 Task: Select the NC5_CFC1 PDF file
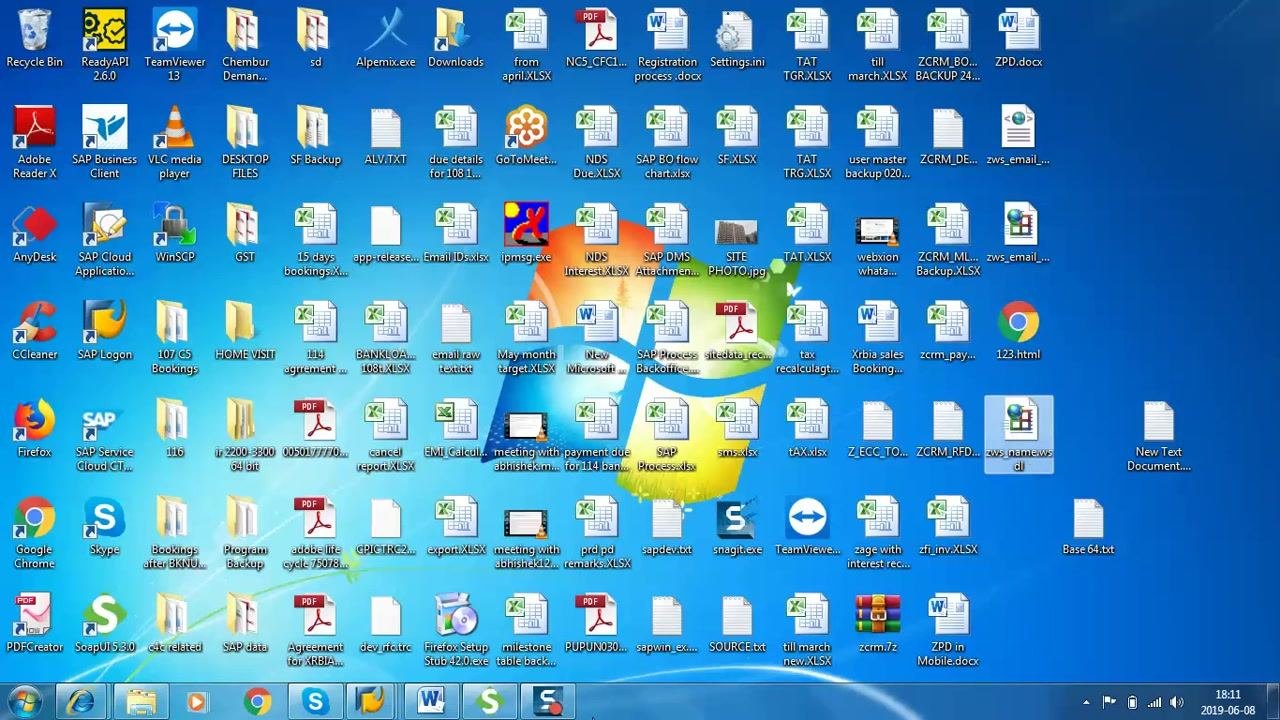pos(597,40)
